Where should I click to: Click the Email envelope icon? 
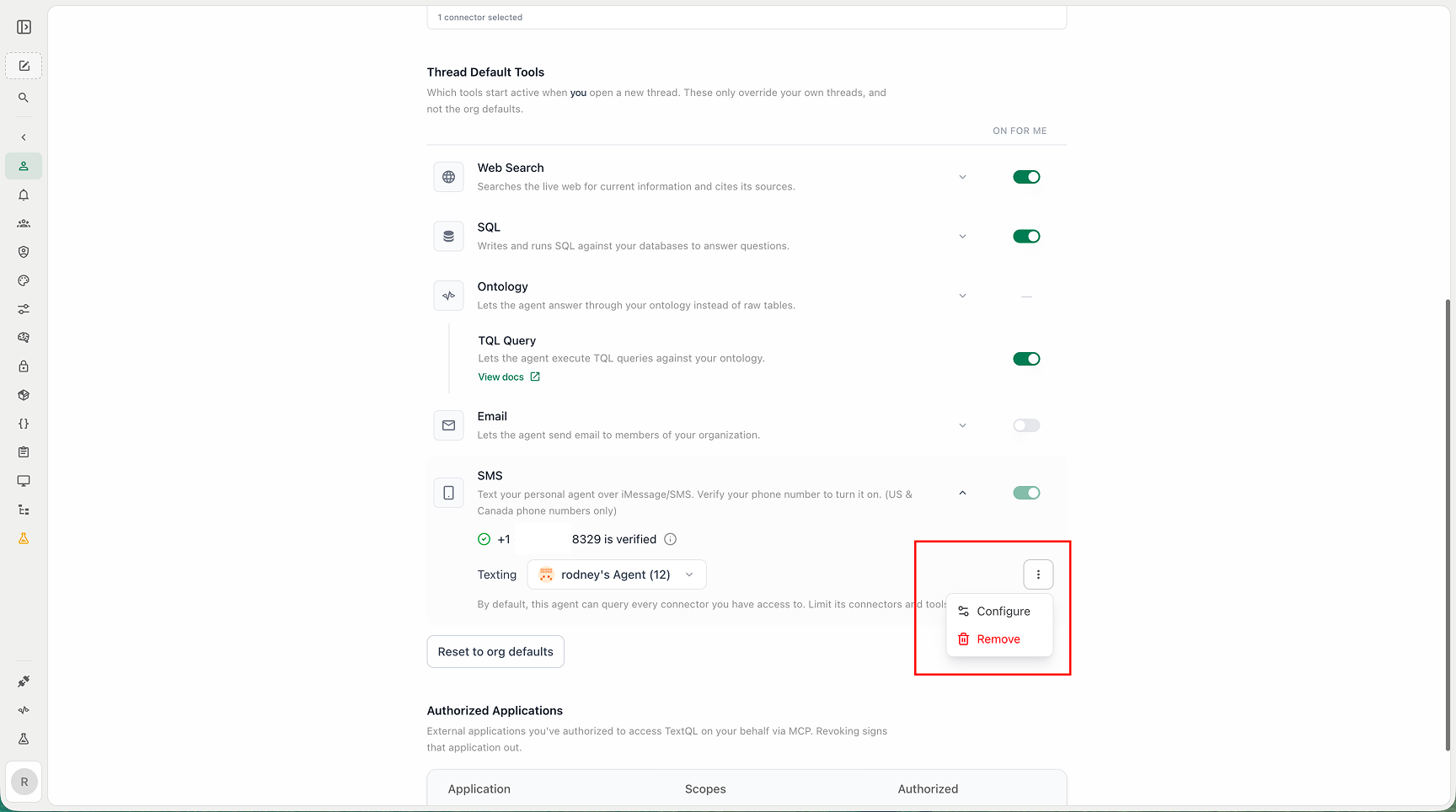click(448, 425)
